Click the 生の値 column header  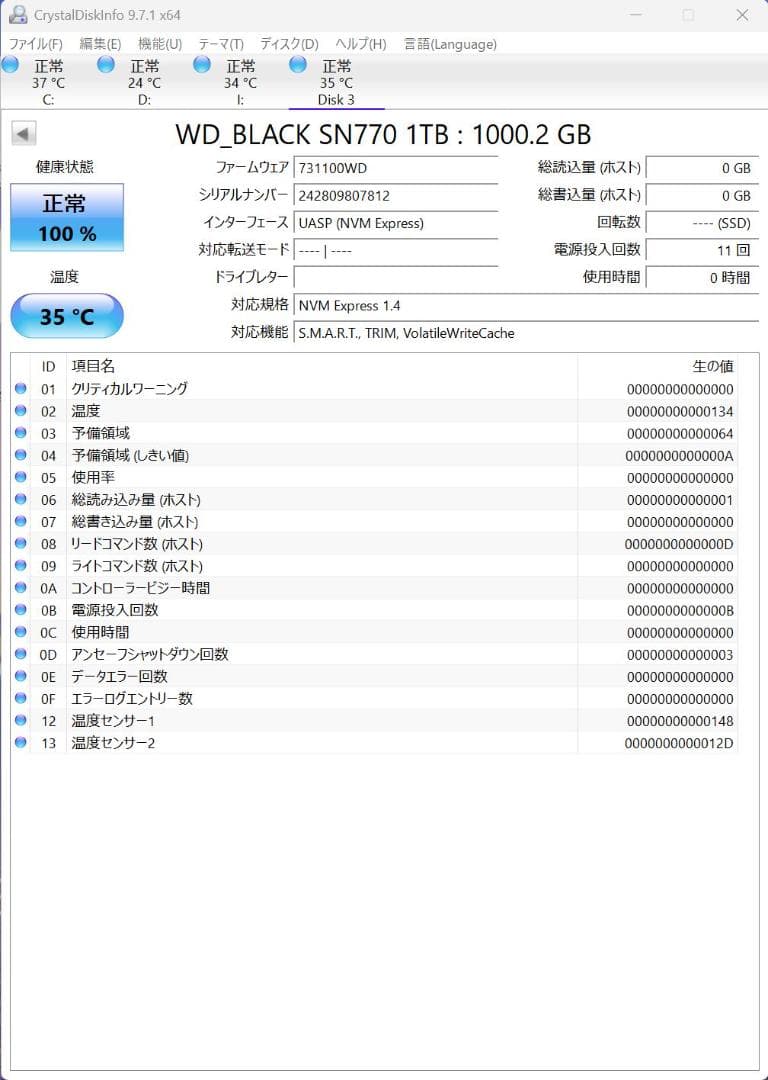712,366
